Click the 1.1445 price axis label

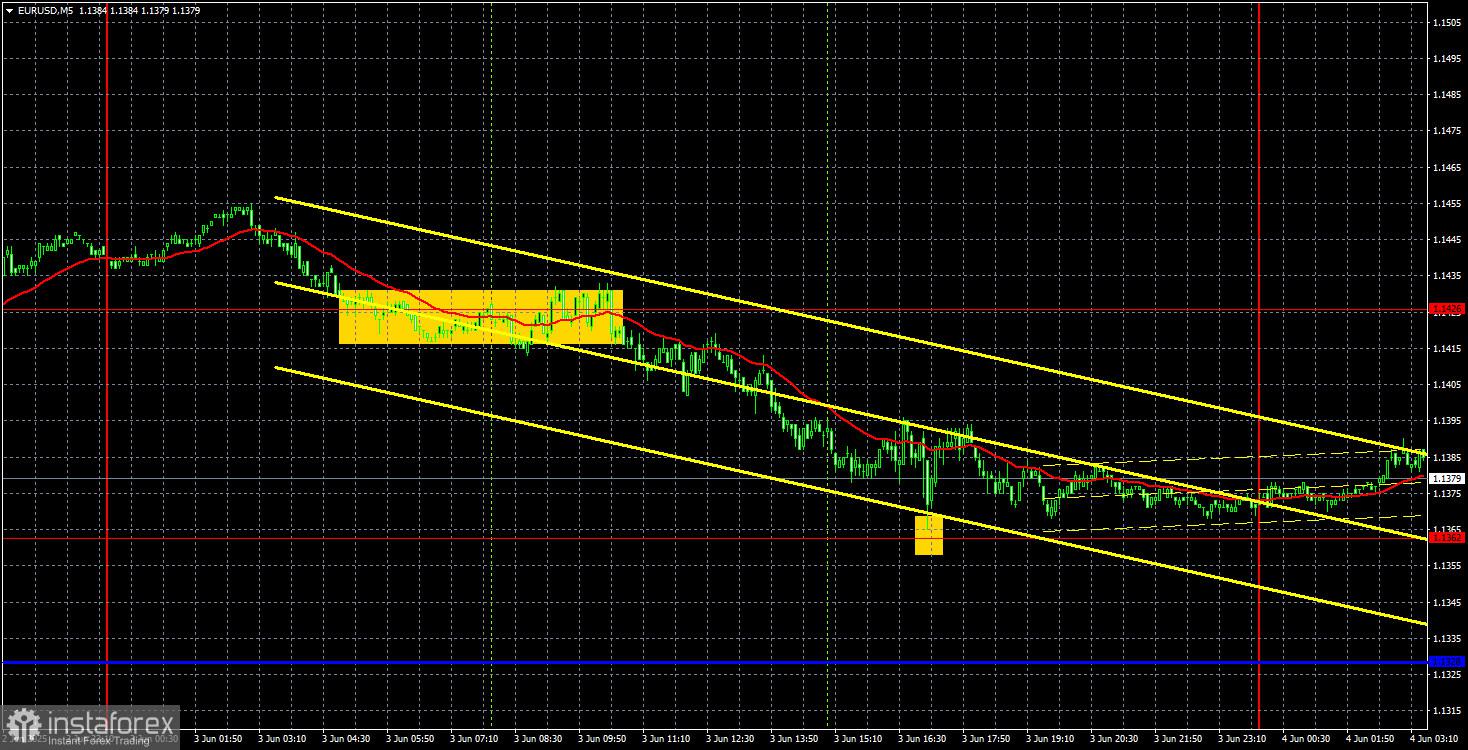[1447, 239]
